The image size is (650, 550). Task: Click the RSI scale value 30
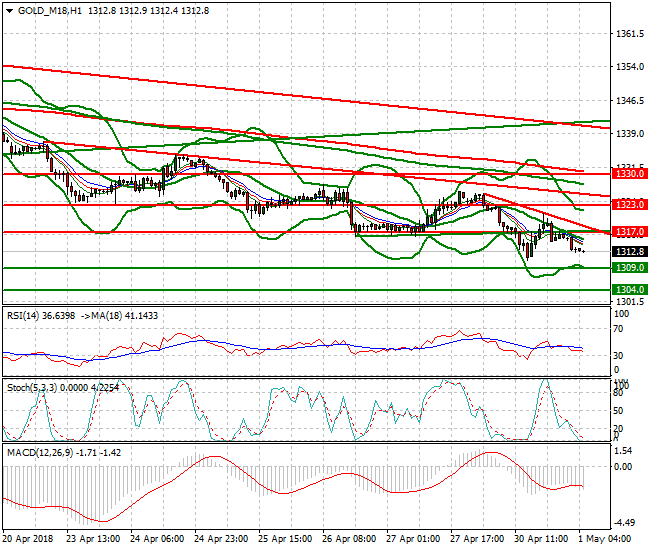click(x=618, y=356)
